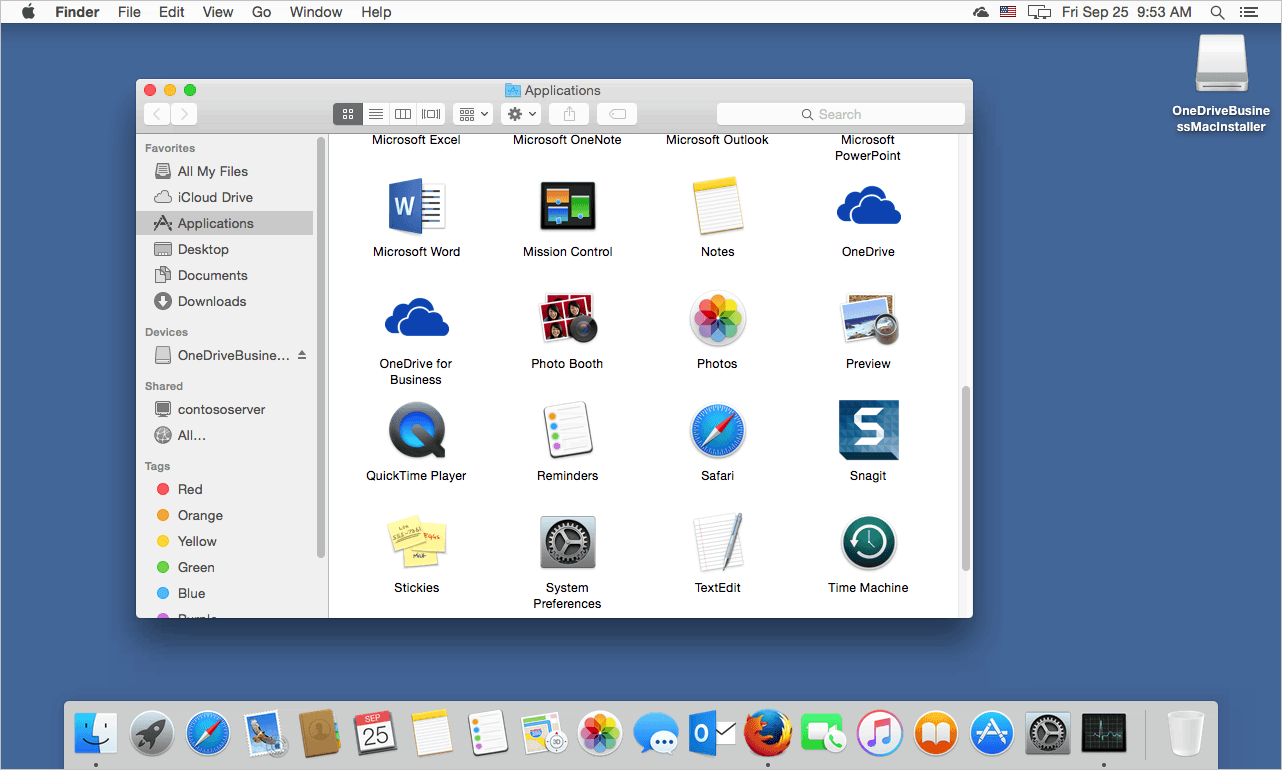
Task: Open the Edit menu
Action: (172, 12)
